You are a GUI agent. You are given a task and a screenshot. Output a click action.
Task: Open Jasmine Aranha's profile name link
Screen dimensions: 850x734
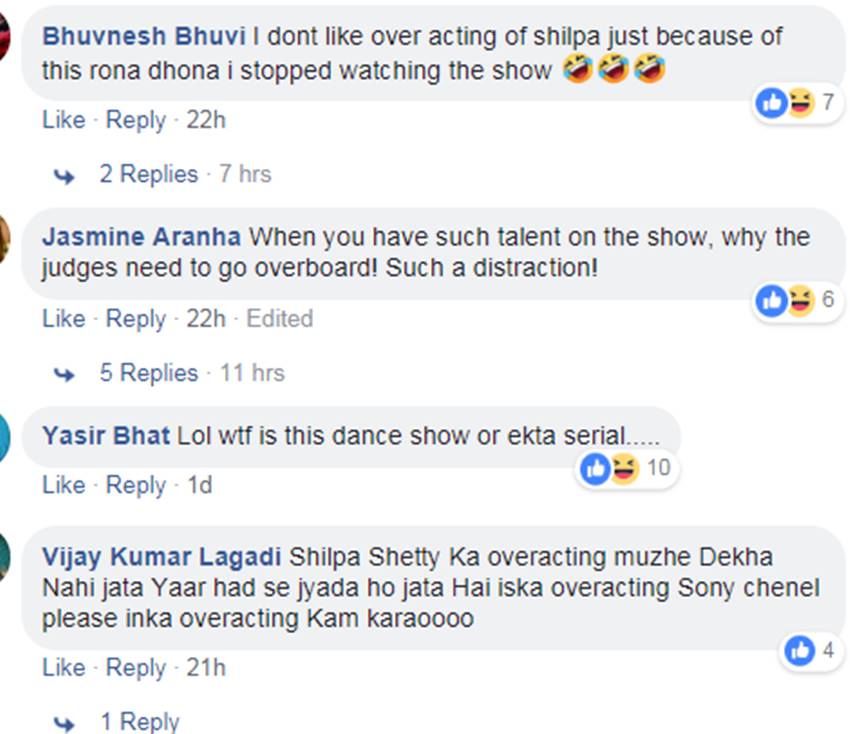(142, 237)
